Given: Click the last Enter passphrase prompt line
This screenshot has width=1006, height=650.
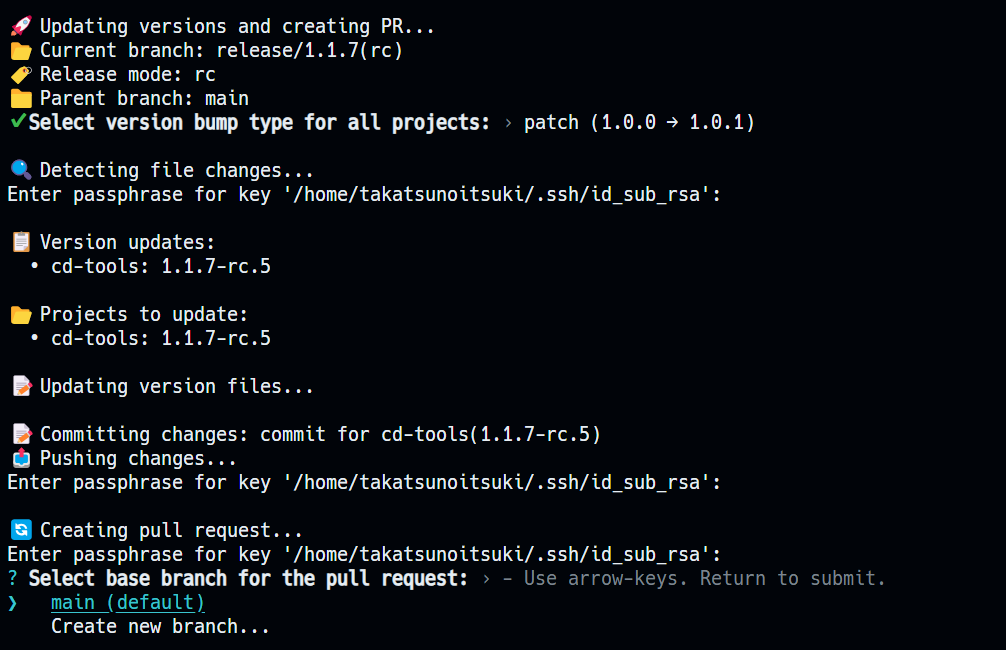Looking at the screenshot, I should pyautogui.click(x=364, y=554).
